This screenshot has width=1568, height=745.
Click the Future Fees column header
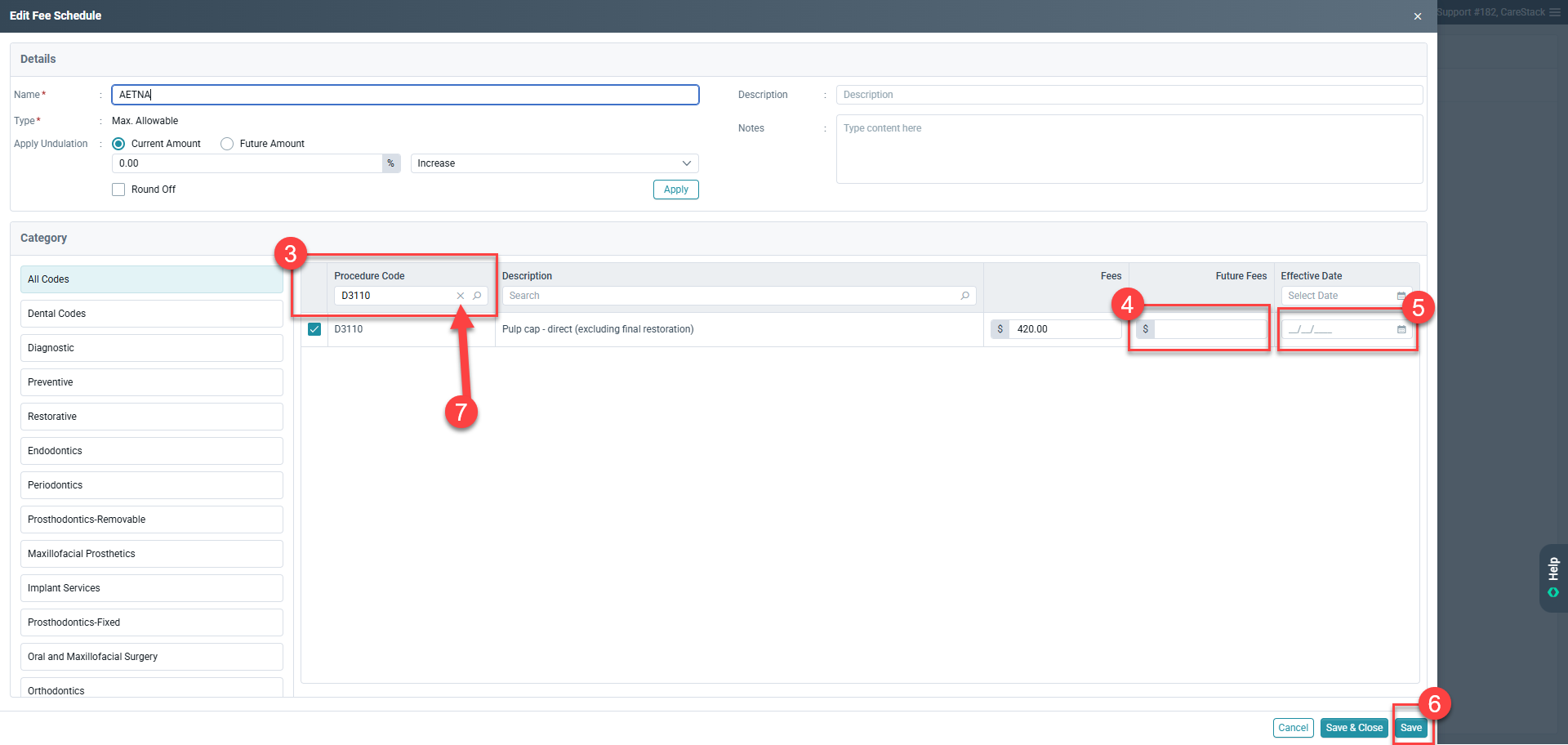(x=1241, y=276)
